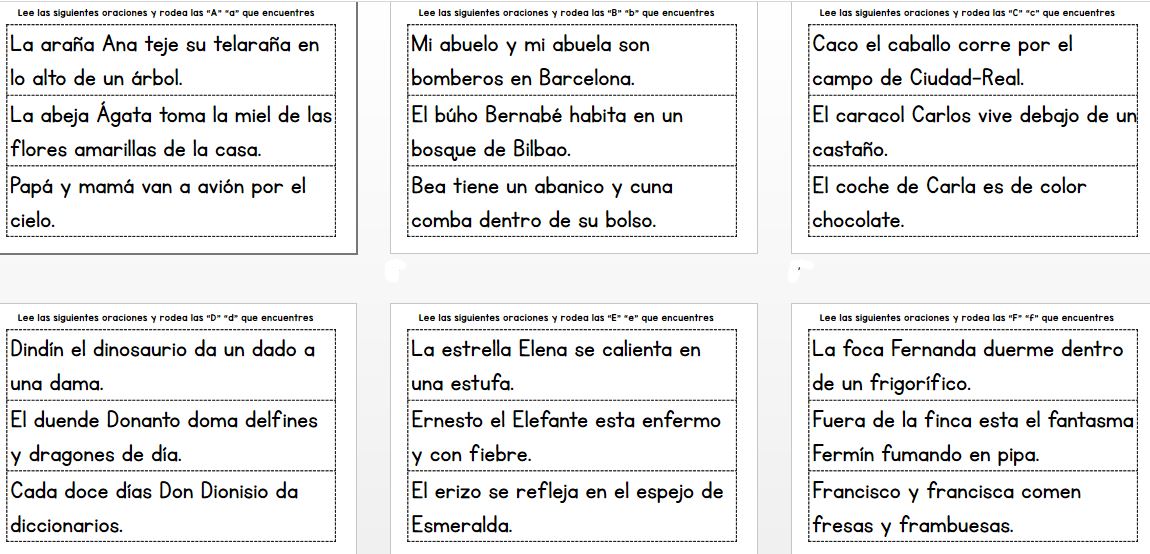Click the line "Mi abuelo y mi abuela son"
1150x554 pixels.
point(531,45)
